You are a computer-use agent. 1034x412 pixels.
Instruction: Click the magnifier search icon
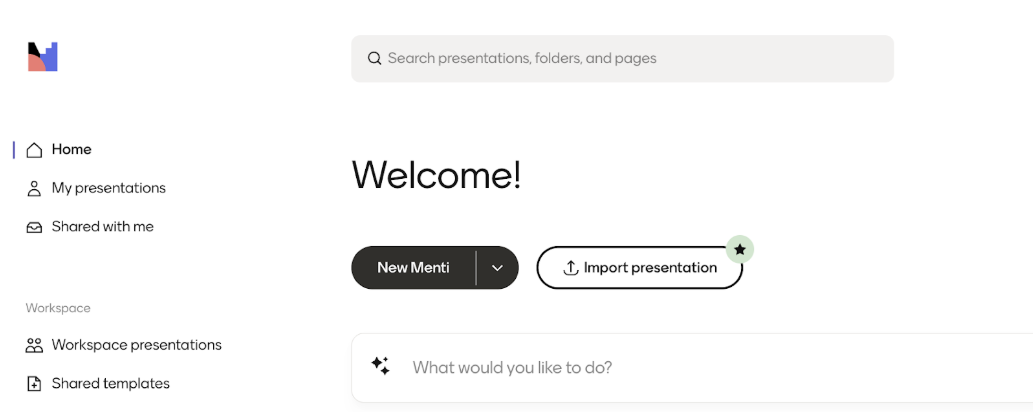(x=375, y=59)
